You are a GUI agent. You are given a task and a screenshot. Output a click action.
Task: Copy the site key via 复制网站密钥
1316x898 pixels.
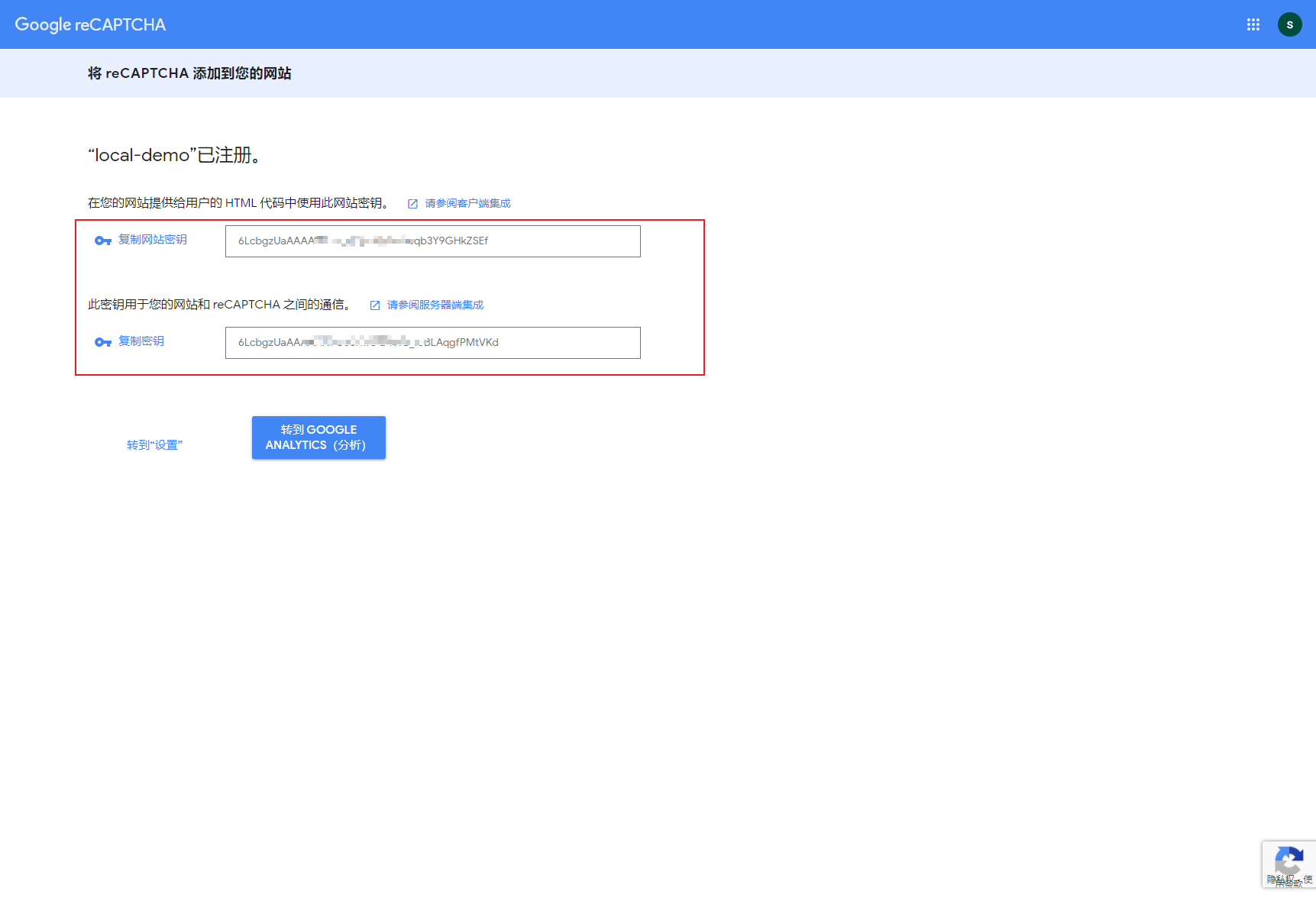(153, 240)
